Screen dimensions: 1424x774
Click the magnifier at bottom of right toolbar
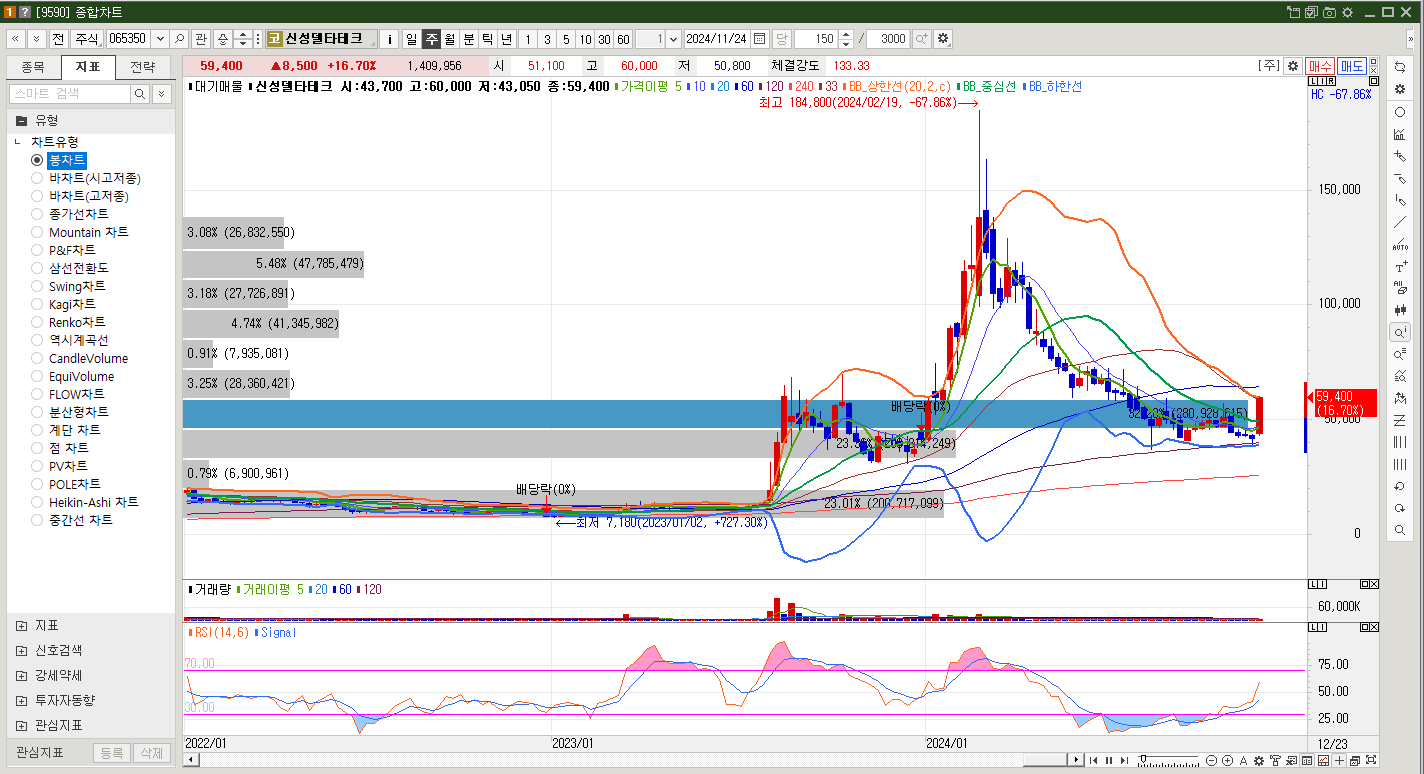coord(1400,530)
